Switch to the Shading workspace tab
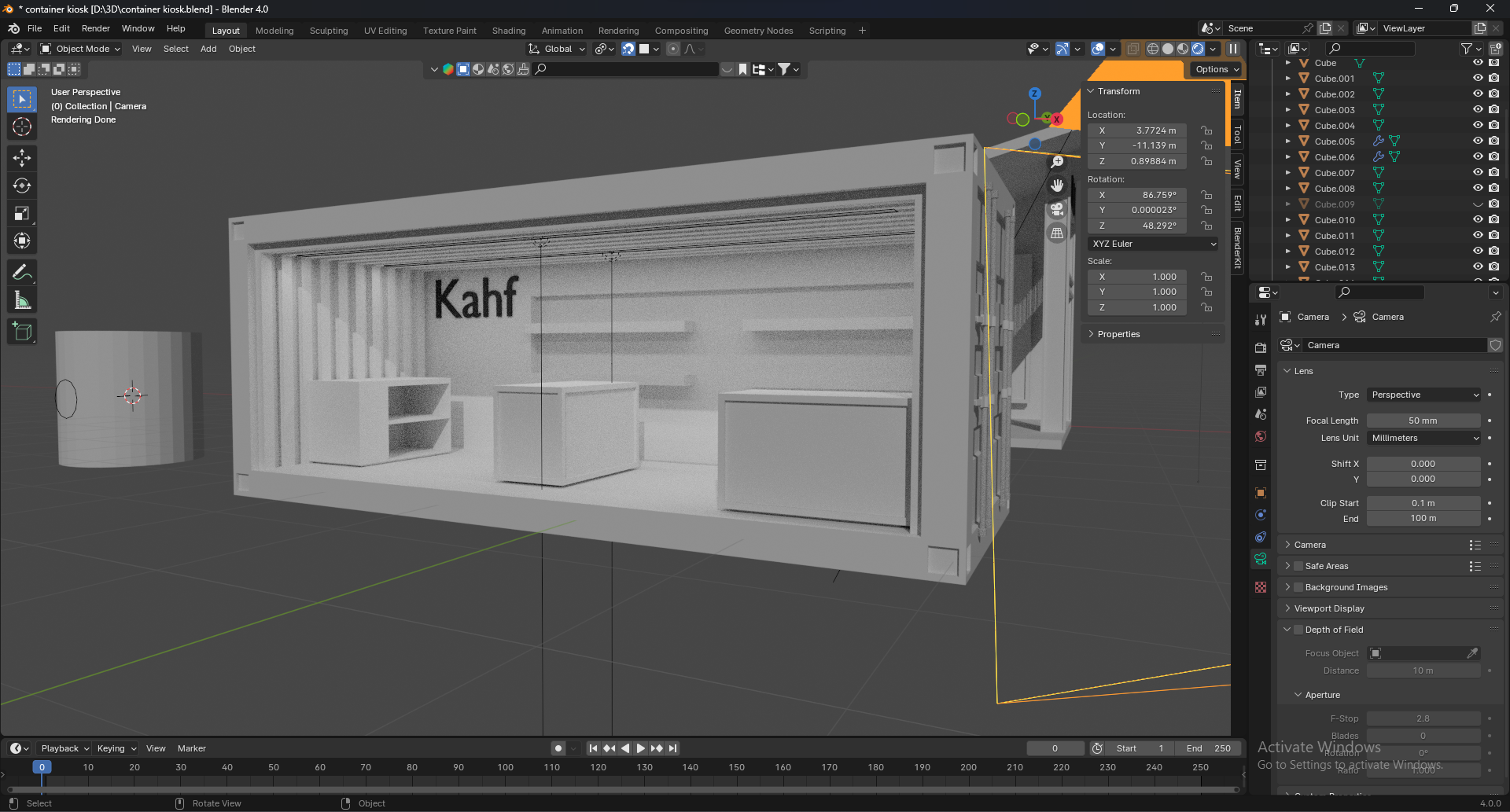The height and width of the screenshot is (812, 1510). [509, 31]
